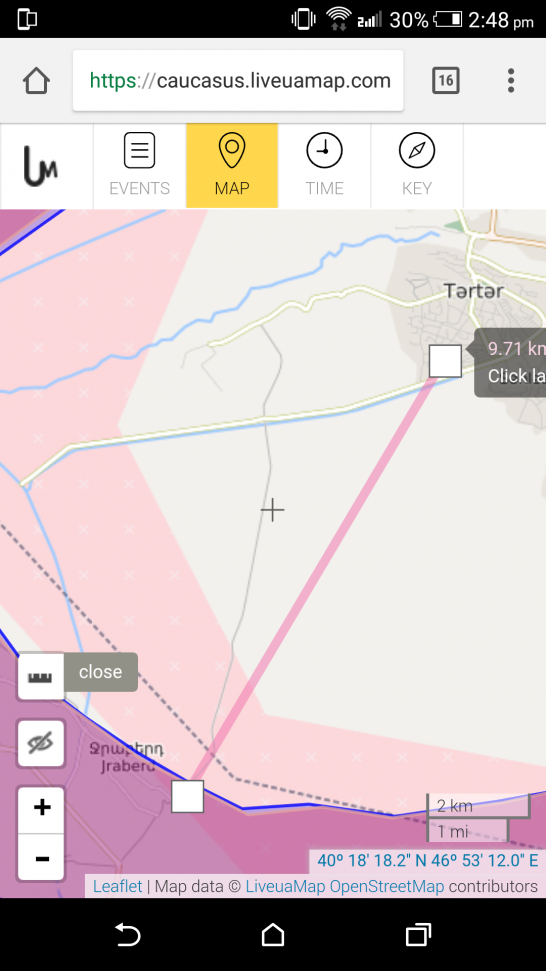Close the measurement tool

tap(100, 672)
